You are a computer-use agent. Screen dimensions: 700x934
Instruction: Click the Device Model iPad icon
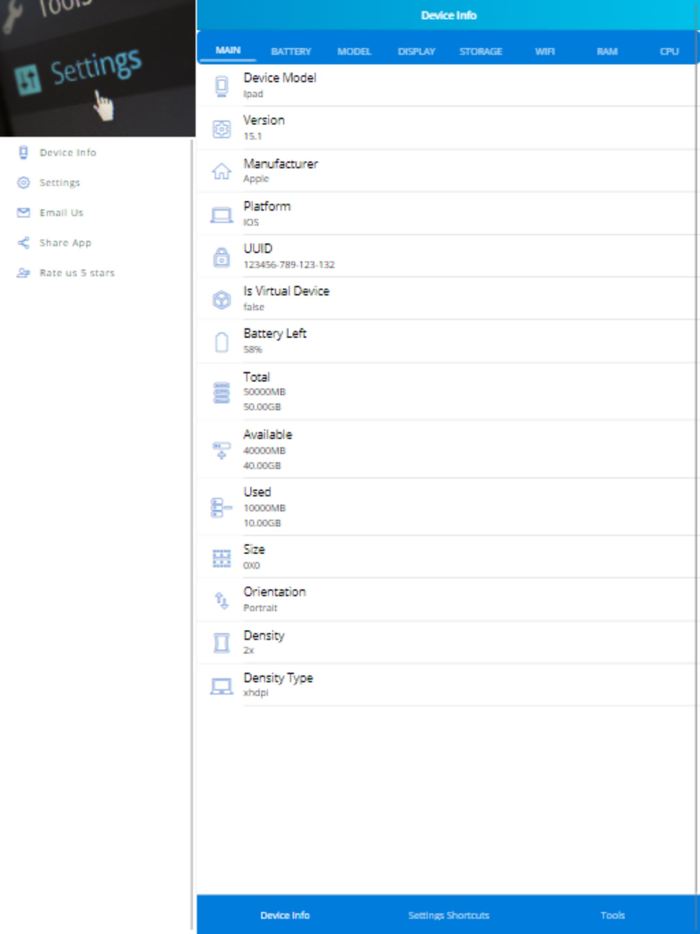(x=223, y=85)
